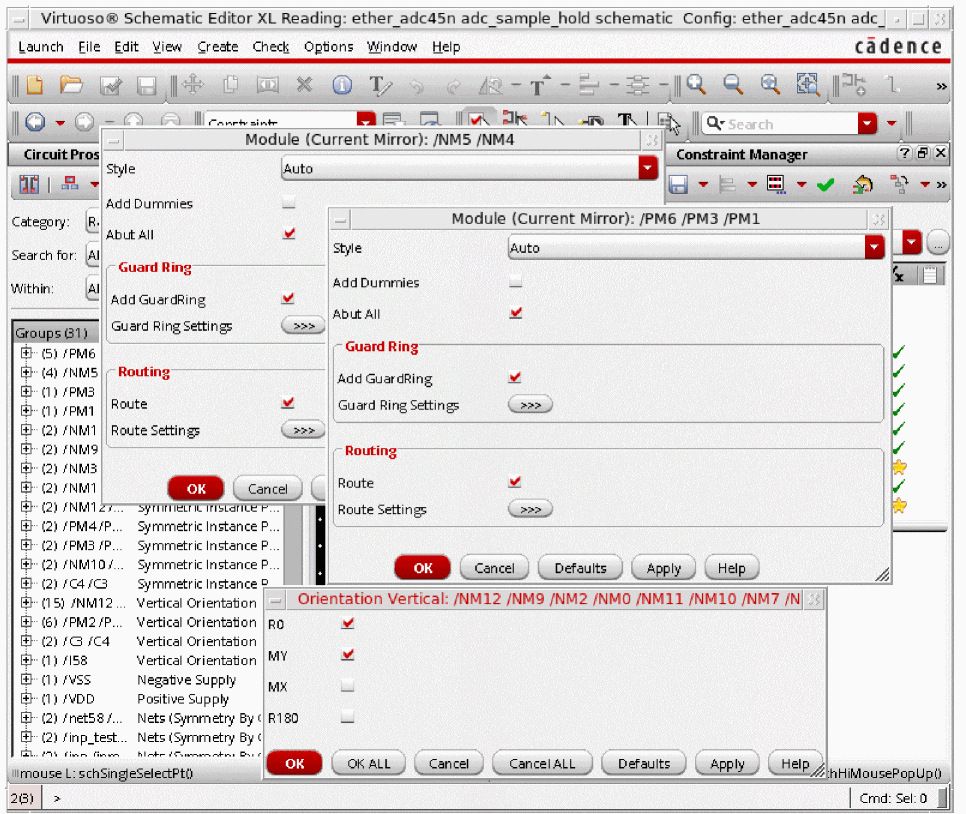Screen dimensions: 966x814
Task: Enable Add Dummies in PM6 PM3 PM1 dialog
Action: (x=515, y=283)
